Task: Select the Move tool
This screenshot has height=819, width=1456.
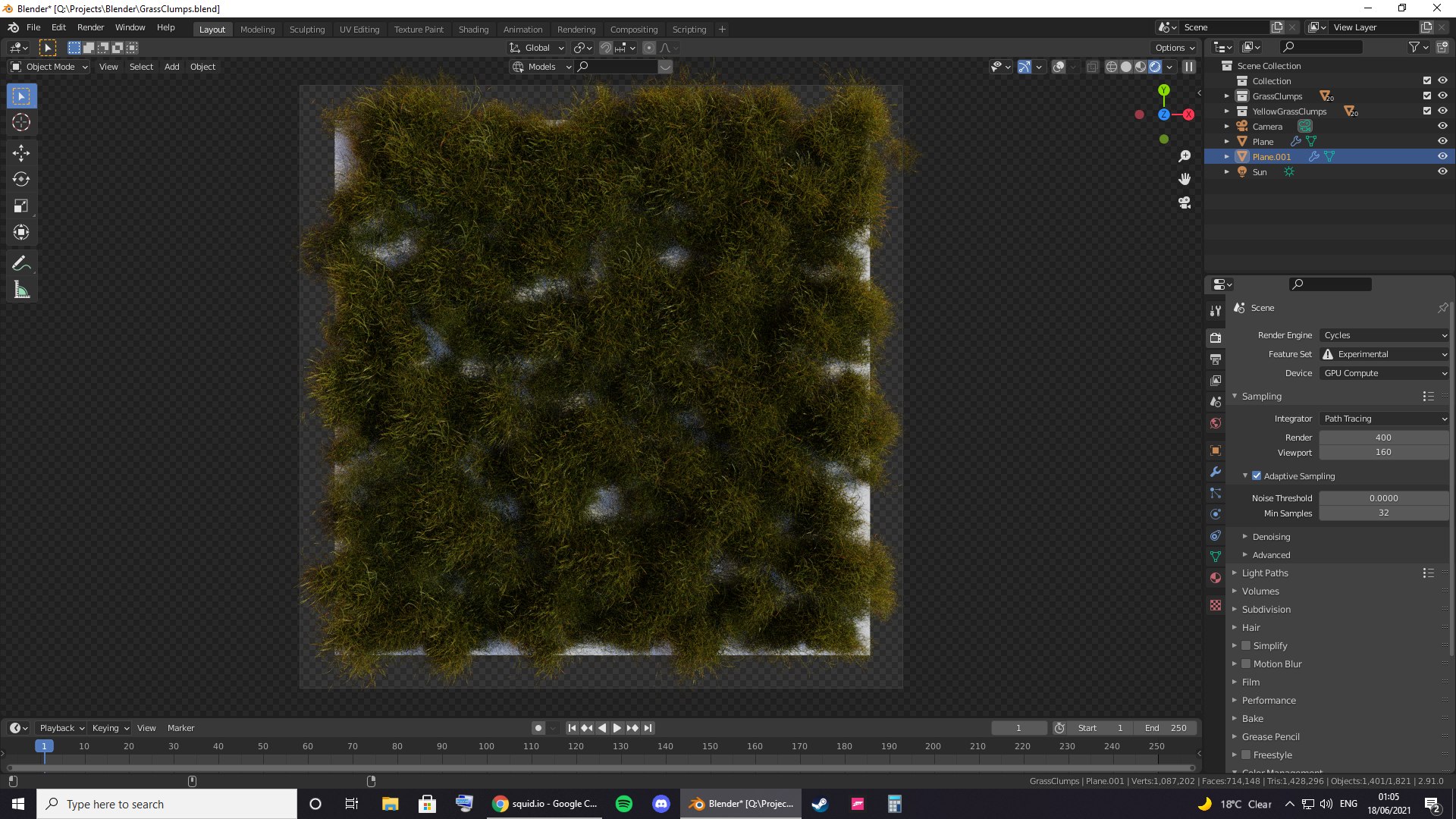Action: (21, 153)
